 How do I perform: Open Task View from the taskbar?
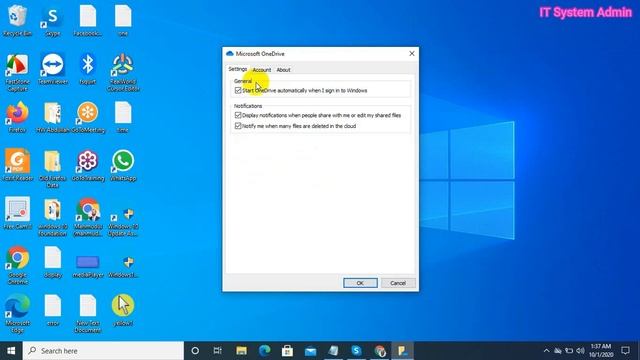(218, 351)
